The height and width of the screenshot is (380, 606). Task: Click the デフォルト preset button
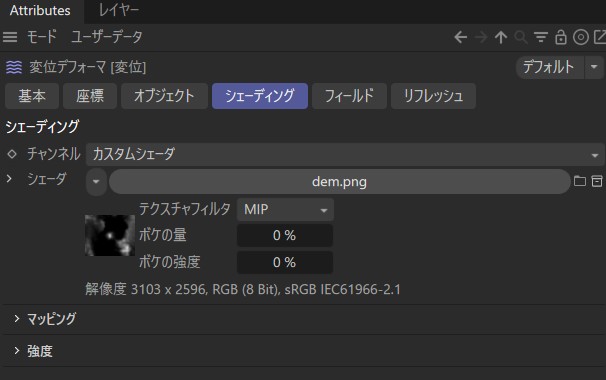point(549,67)
